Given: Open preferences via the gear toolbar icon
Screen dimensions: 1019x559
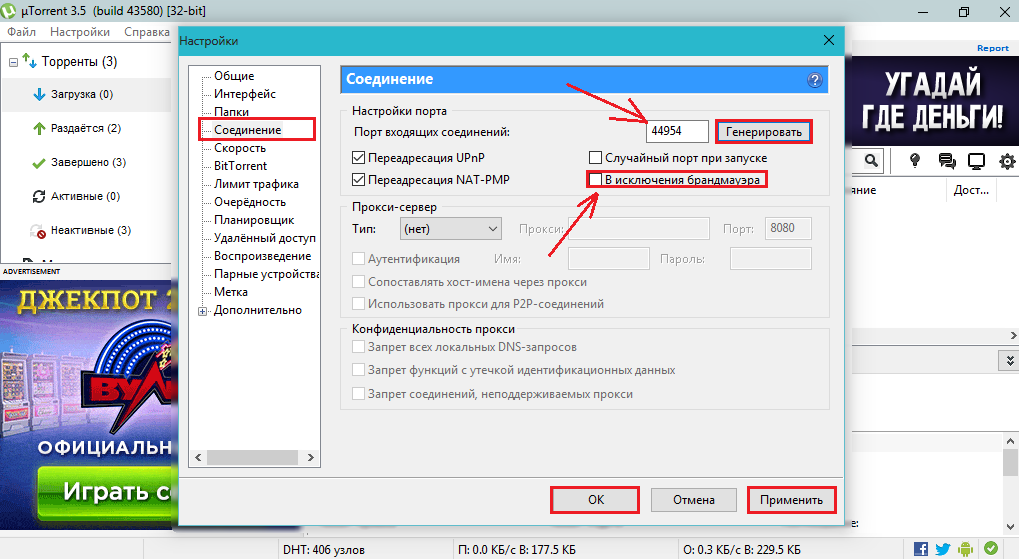Looking at the screenshot, I should tap(1007, 161).
